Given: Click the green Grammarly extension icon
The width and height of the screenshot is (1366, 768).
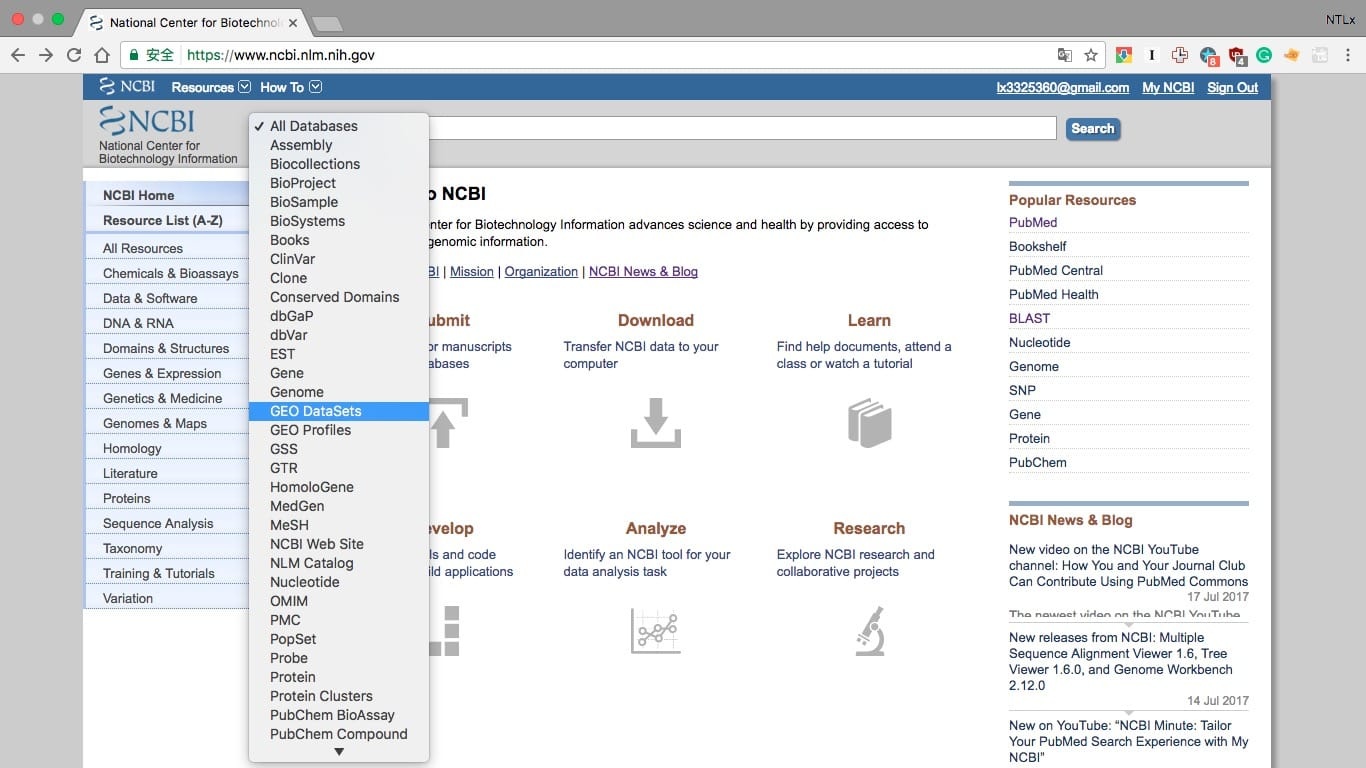Looking at the screenshot, I should click(1264, 55).
